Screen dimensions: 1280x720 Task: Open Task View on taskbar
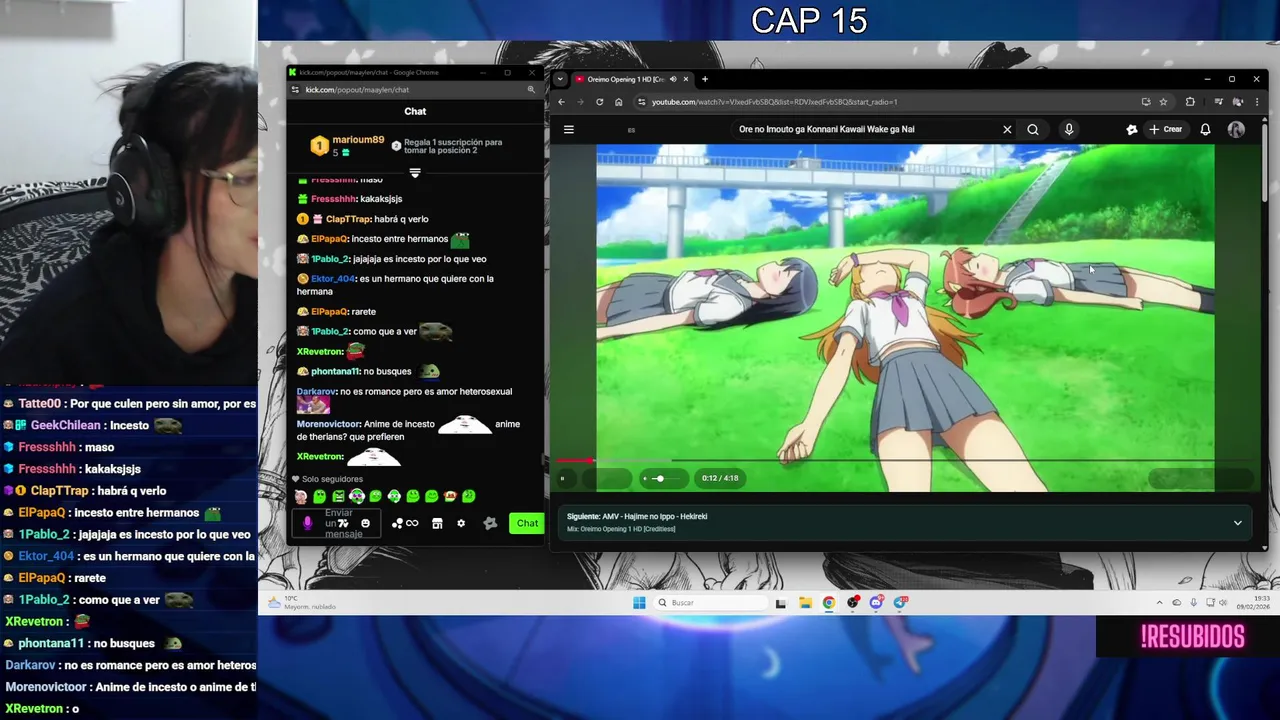click(780, 602)
